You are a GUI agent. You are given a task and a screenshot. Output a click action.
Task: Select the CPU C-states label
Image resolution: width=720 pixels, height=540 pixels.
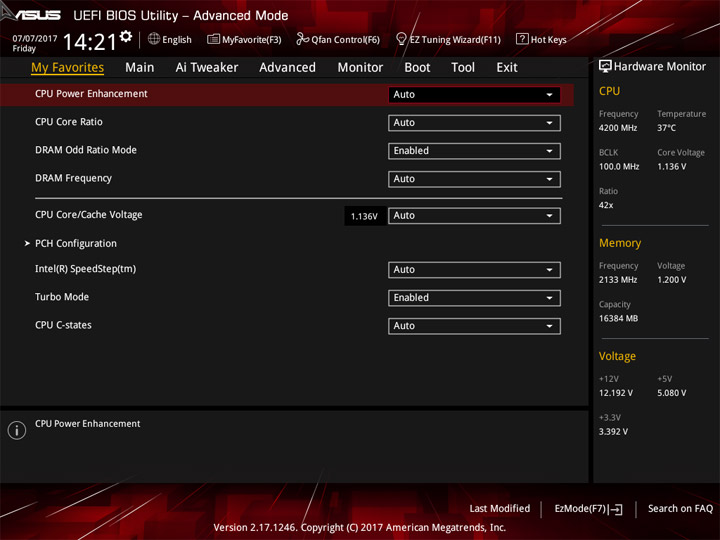pyautogui.click(x=63, y=325)
